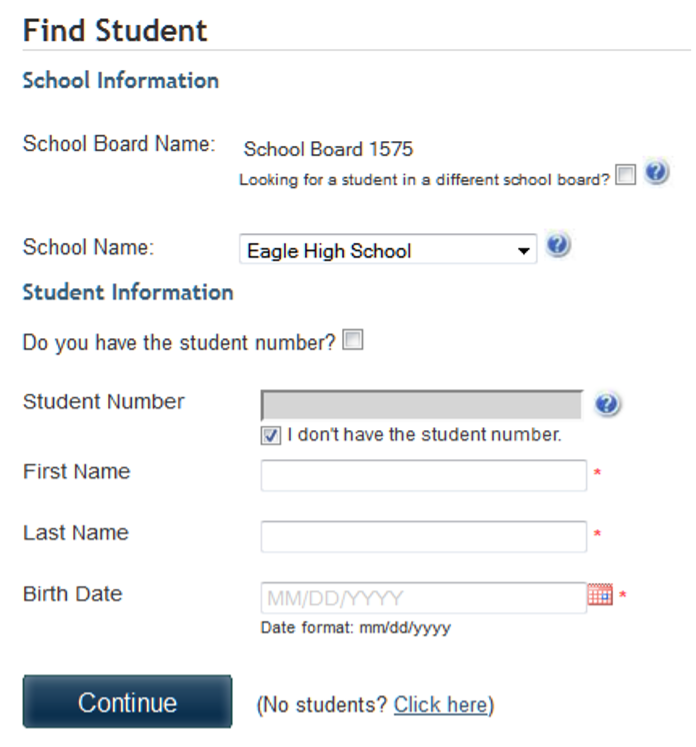Click the Student Information section heading

128,292
